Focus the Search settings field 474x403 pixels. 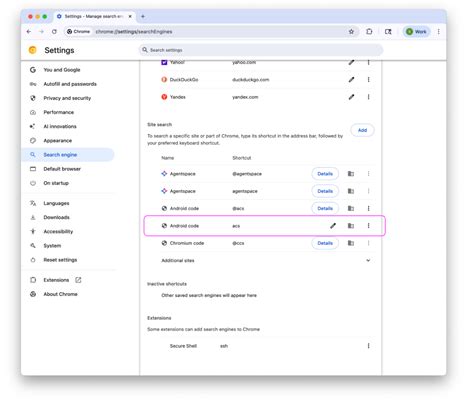(261, 50)
